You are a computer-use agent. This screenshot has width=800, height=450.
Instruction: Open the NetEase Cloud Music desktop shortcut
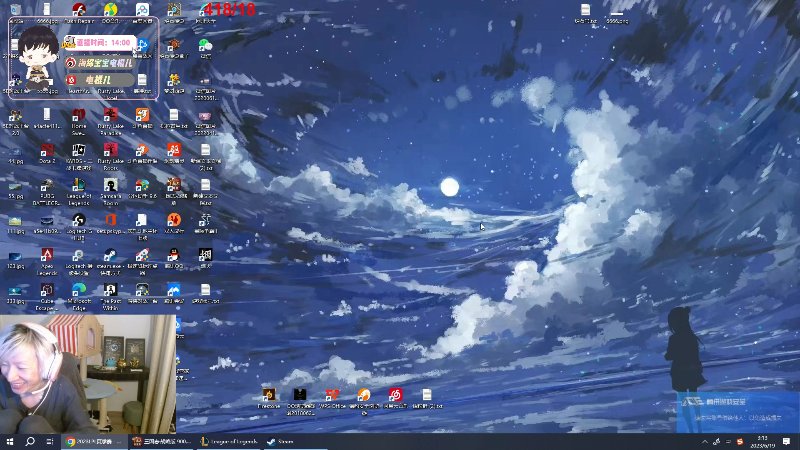[395, 398]
